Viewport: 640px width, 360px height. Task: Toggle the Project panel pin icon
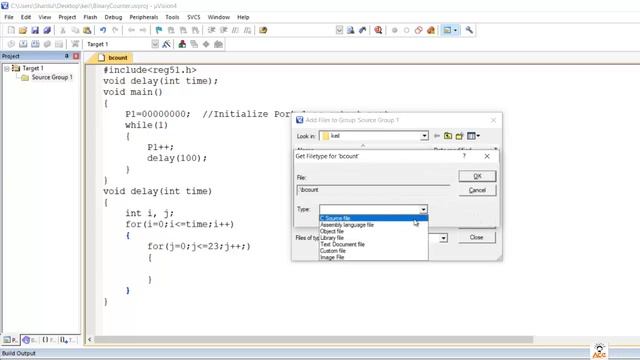(x=67, y=56)
